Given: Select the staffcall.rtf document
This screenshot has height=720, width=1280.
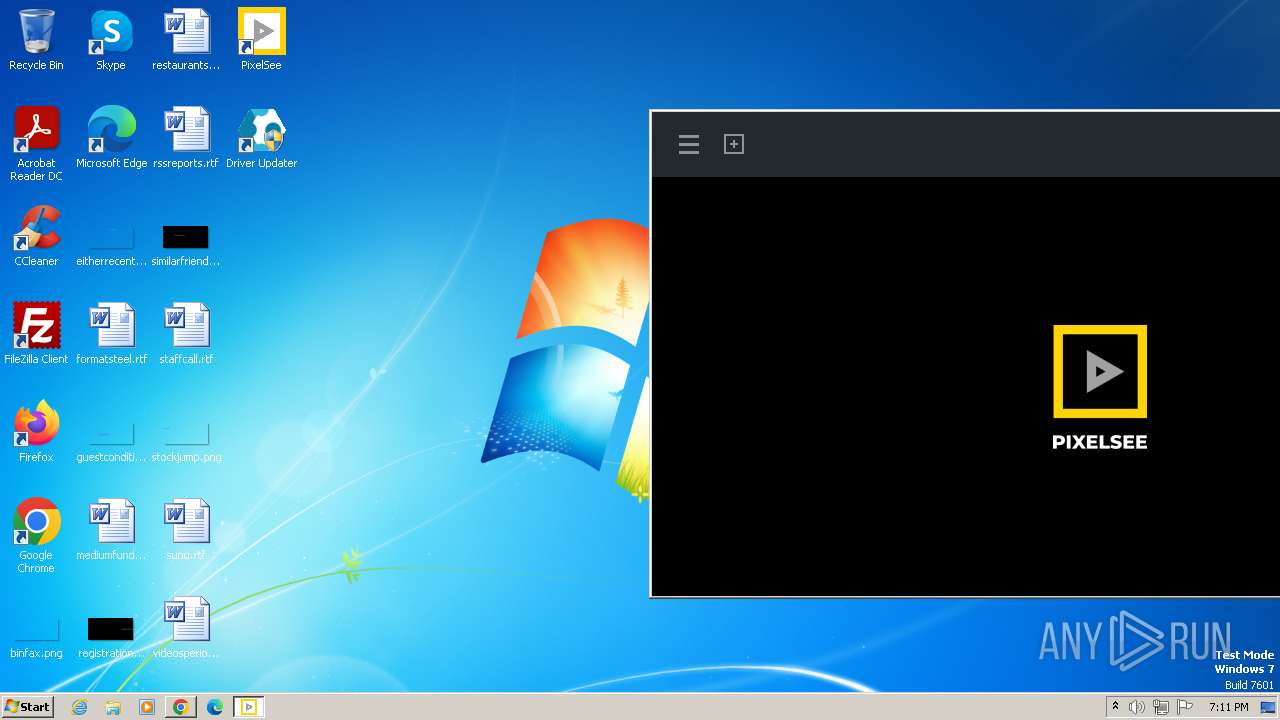Looking at the screenshot, I should click(x=186, y=334).
